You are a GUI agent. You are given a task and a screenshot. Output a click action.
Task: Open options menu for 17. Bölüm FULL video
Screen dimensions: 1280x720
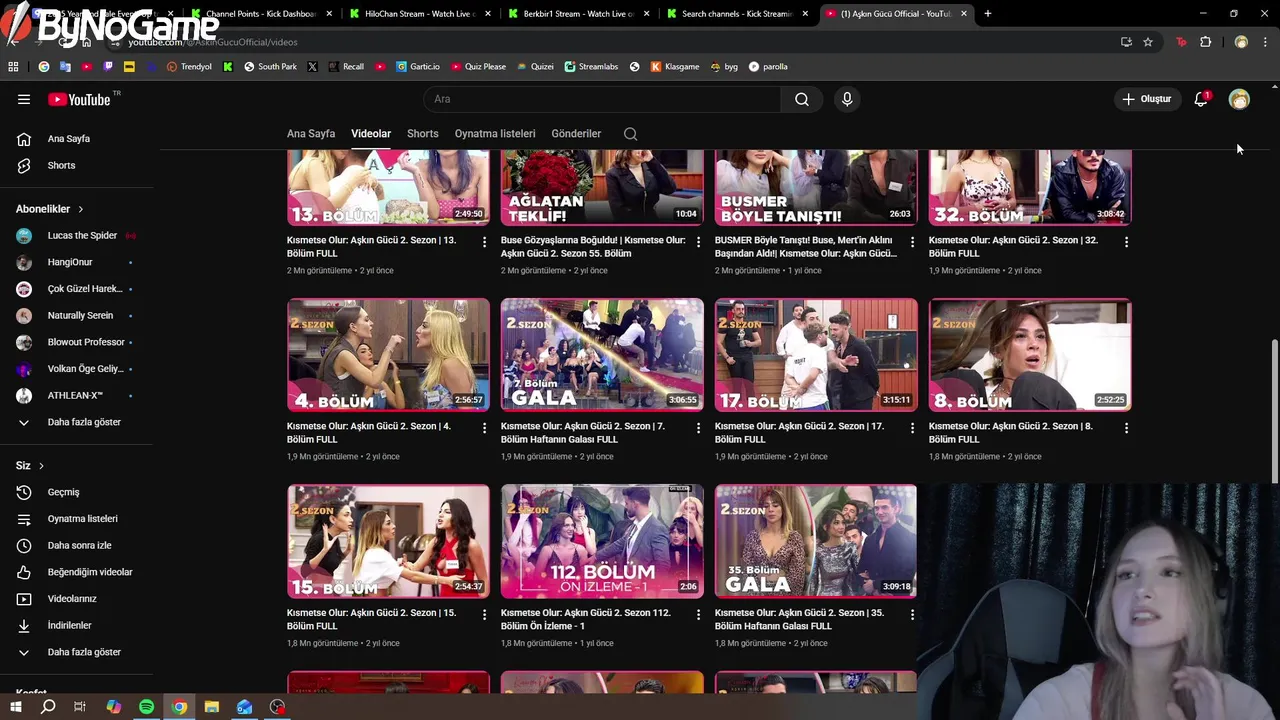pyautogui.click(x=912, y=428)
